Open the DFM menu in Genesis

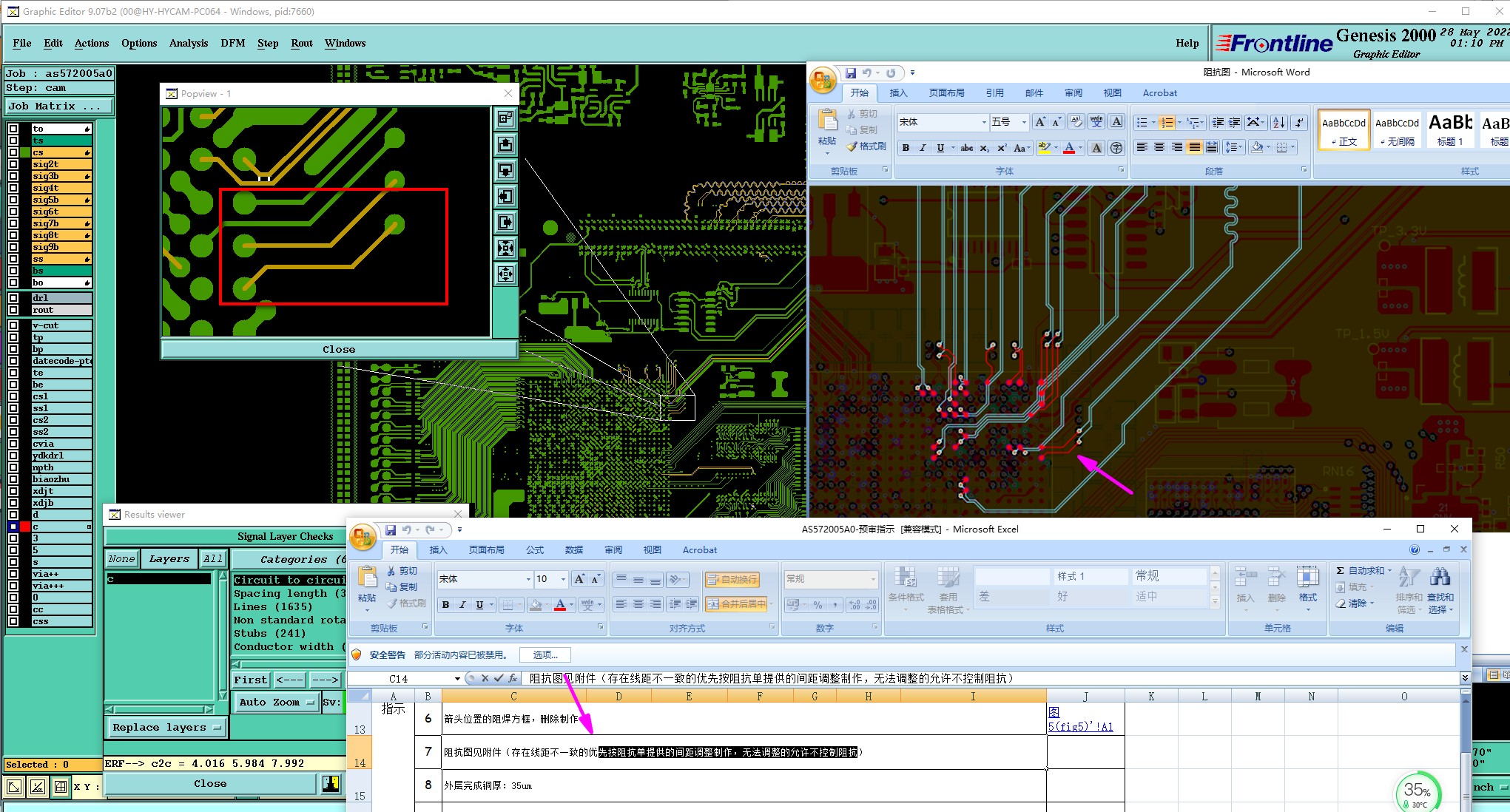pos(232,43)
